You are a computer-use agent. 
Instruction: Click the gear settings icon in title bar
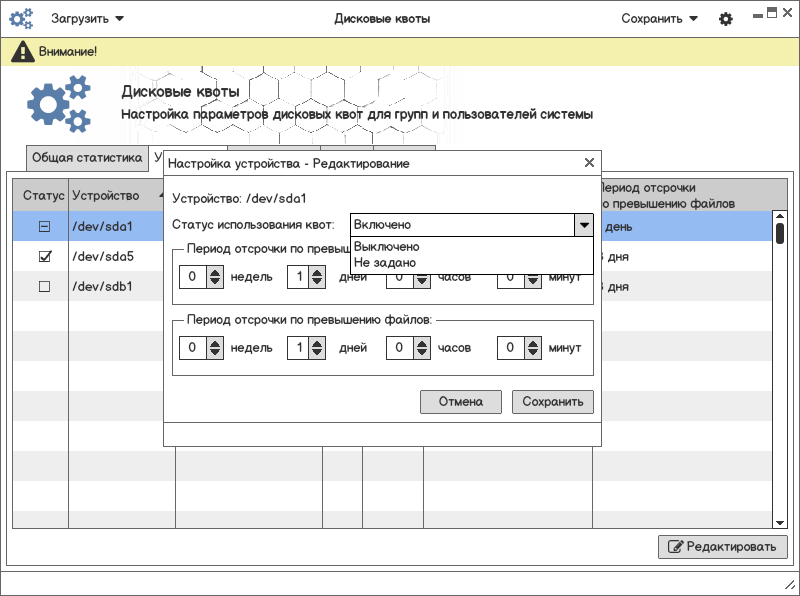[x=726, y=19]
